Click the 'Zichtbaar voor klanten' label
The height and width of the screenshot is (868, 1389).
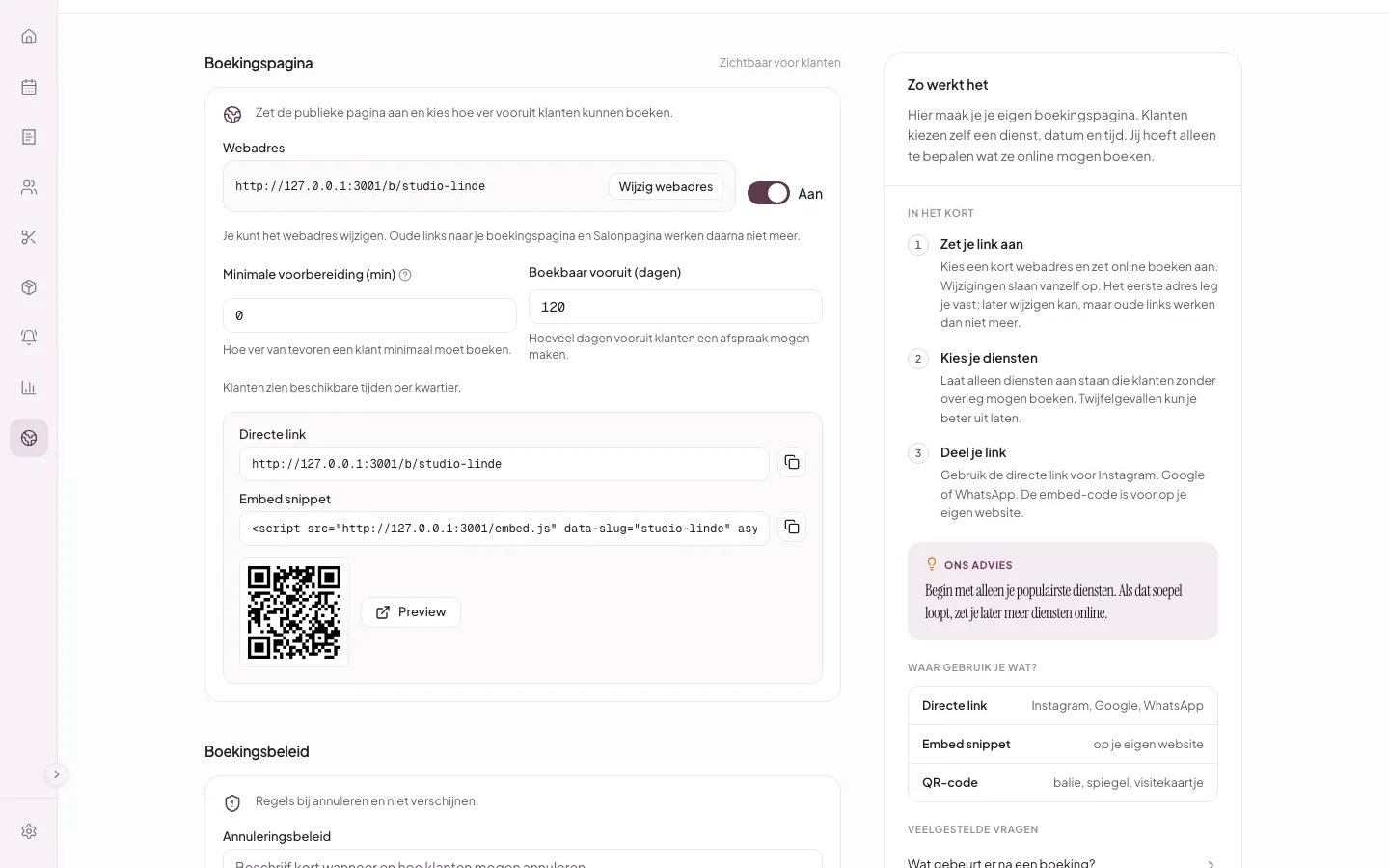[780, 63]
